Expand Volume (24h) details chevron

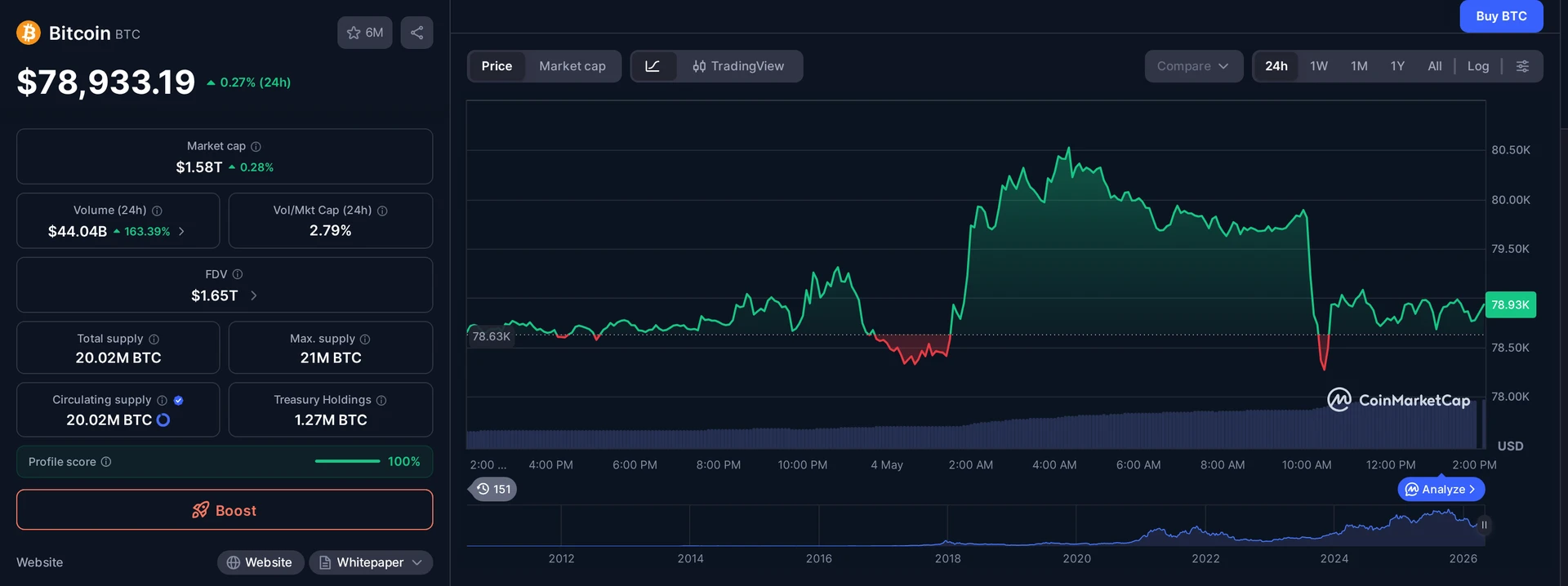181,232
